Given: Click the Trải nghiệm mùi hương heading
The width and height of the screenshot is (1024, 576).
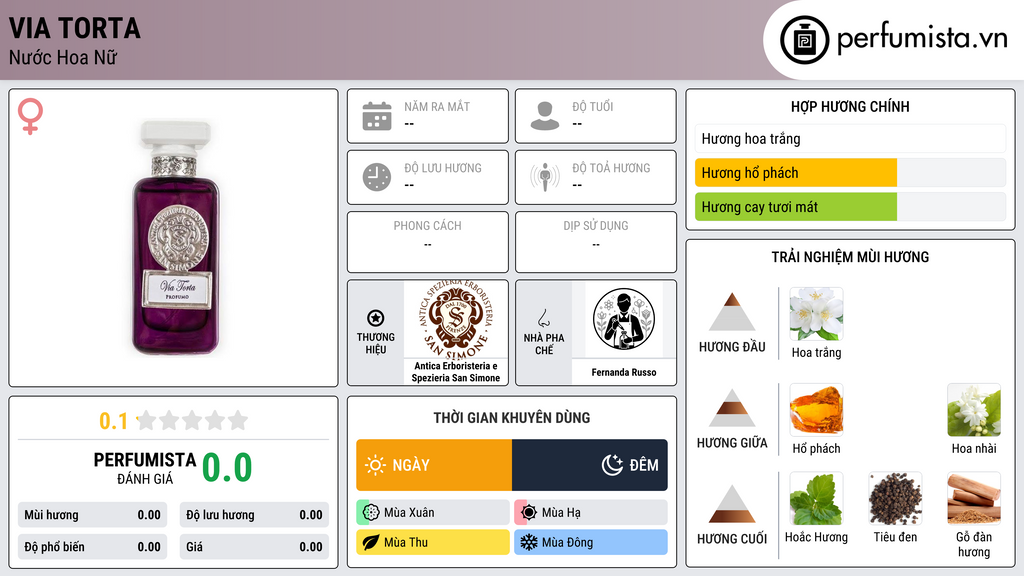Looking at the screenshot, I should [x=850, y=257].
